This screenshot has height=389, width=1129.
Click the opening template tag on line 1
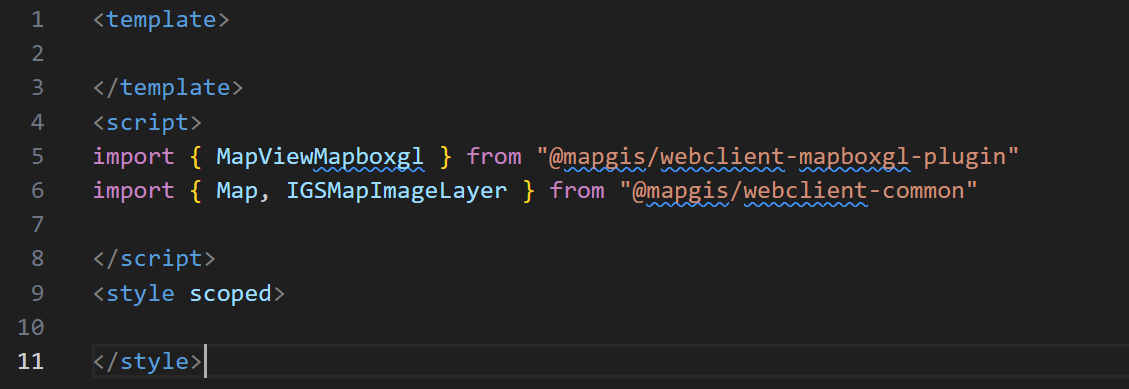tap(161, 19)
